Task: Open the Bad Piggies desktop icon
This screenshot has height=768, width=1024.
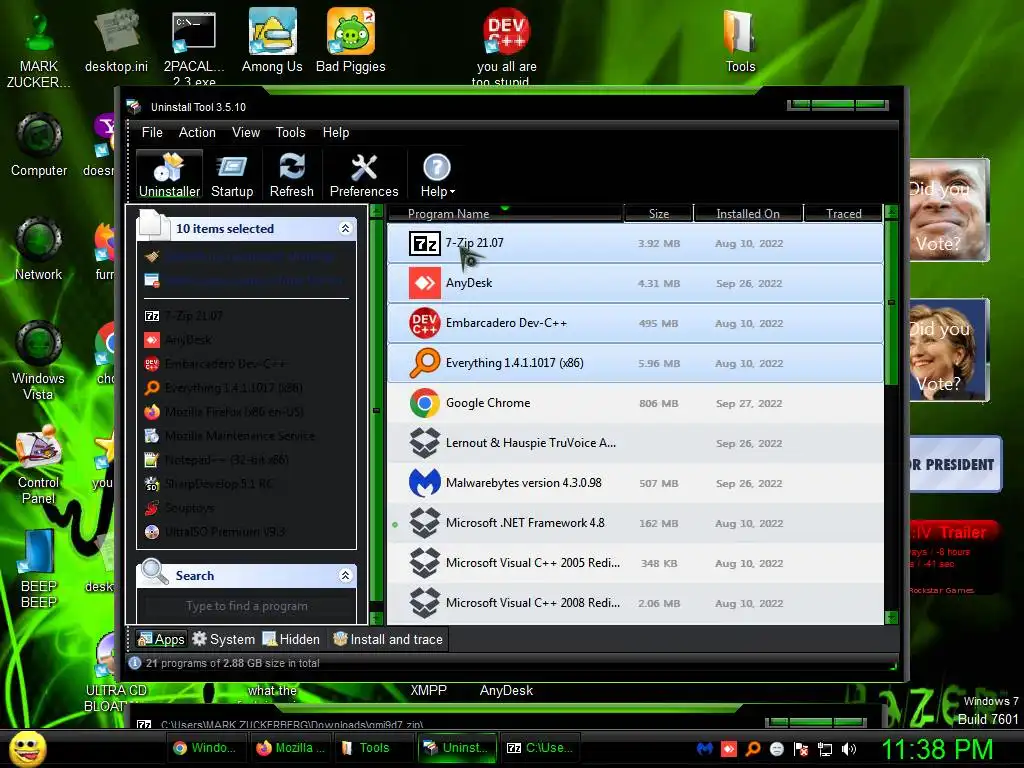Action: pyautogui.click(x=351, y=40)
